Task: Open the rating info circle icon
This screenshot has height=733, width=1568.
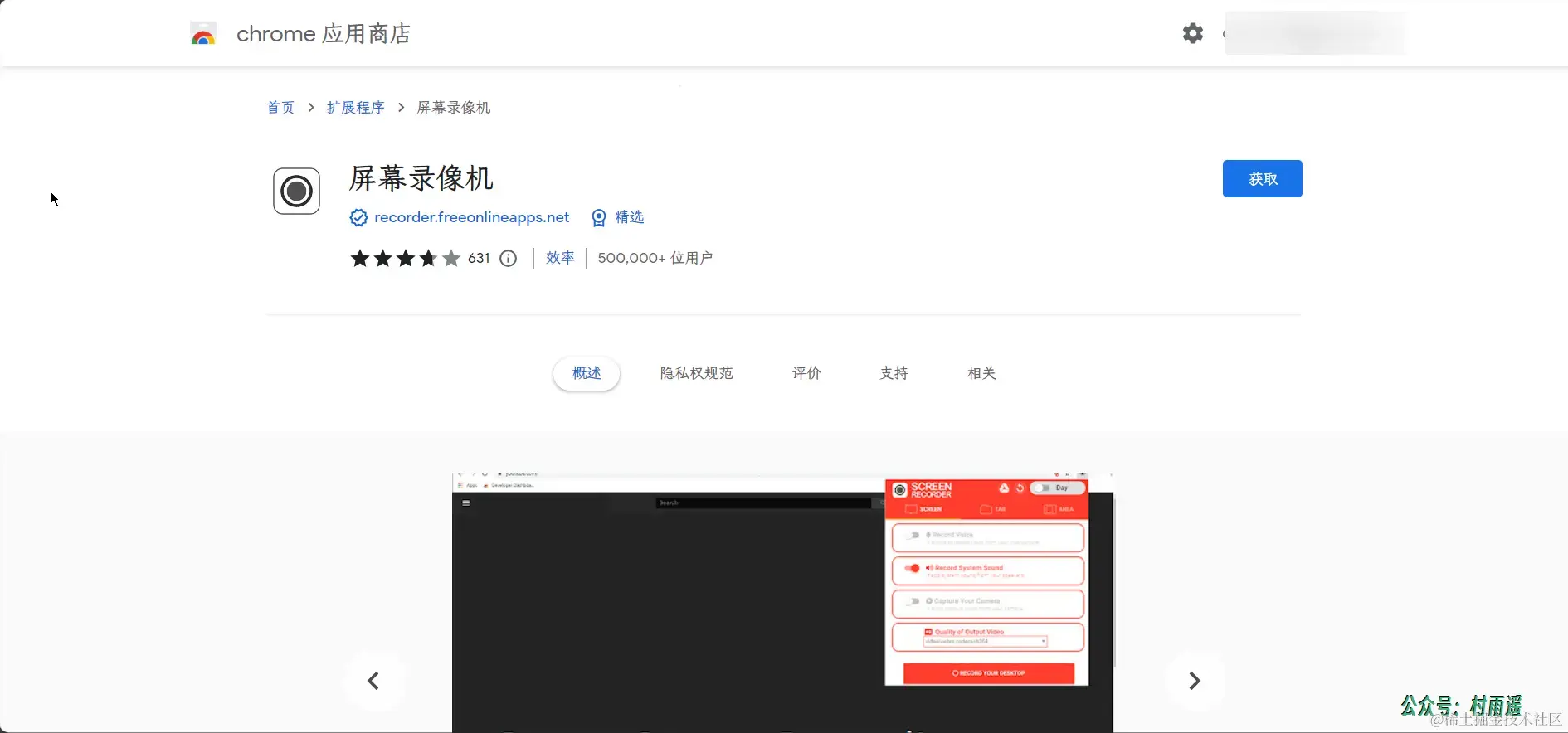Action: pyautogui.click(x=509, y=258)
